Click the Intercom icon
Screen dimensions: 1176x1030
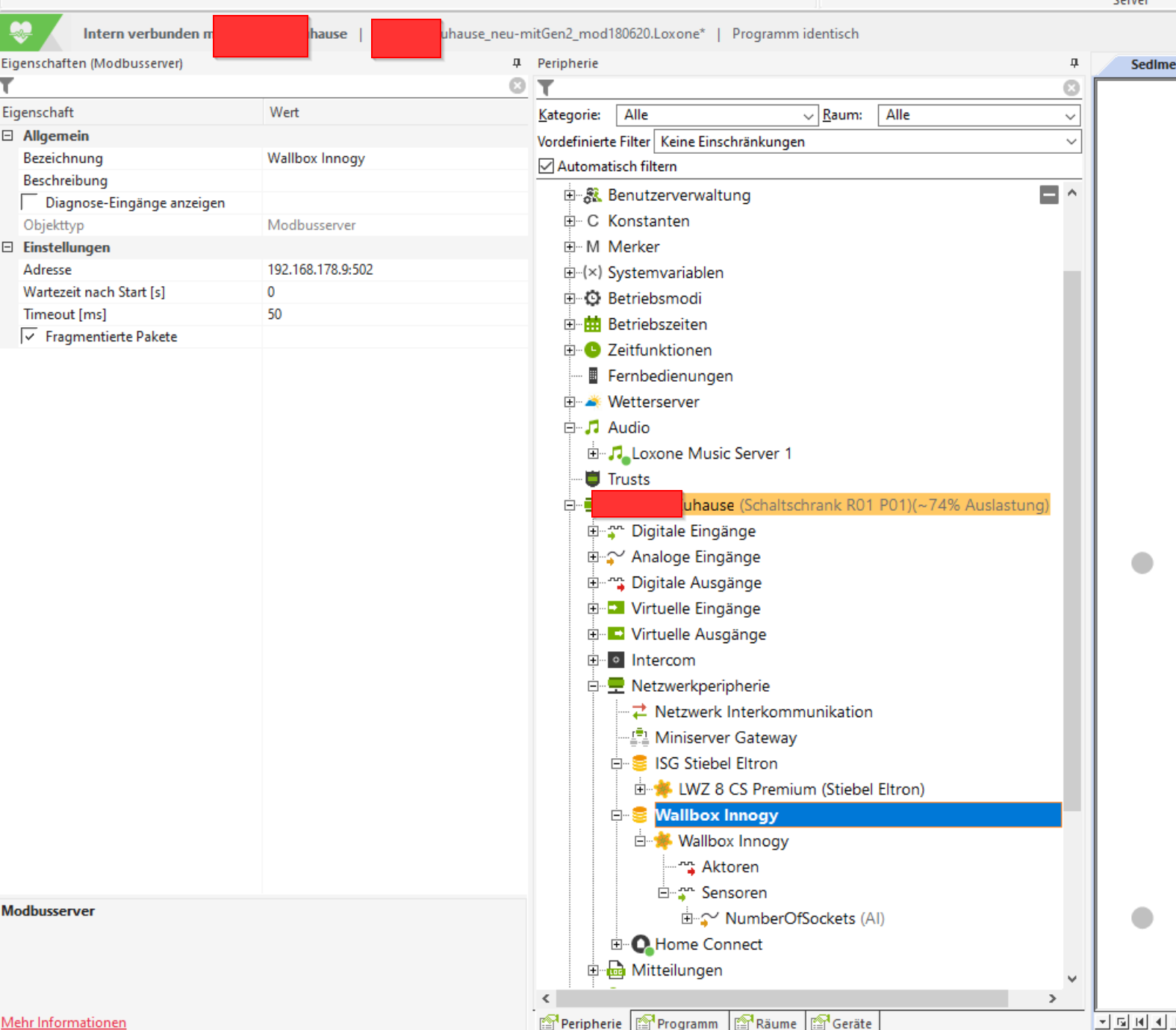click(x=616, y=660)
